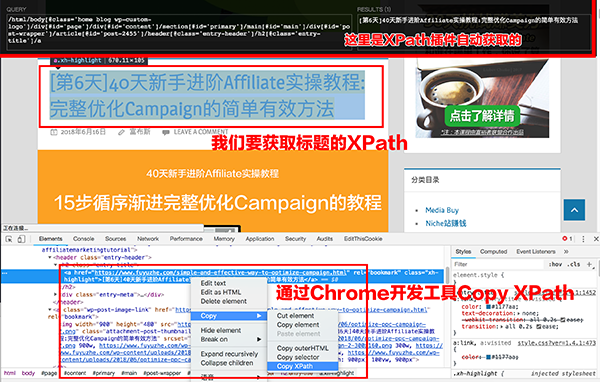Screen dimensions: 600x382
Task: Click color swatch #1177aa in first rule
Action: [488, 307]
